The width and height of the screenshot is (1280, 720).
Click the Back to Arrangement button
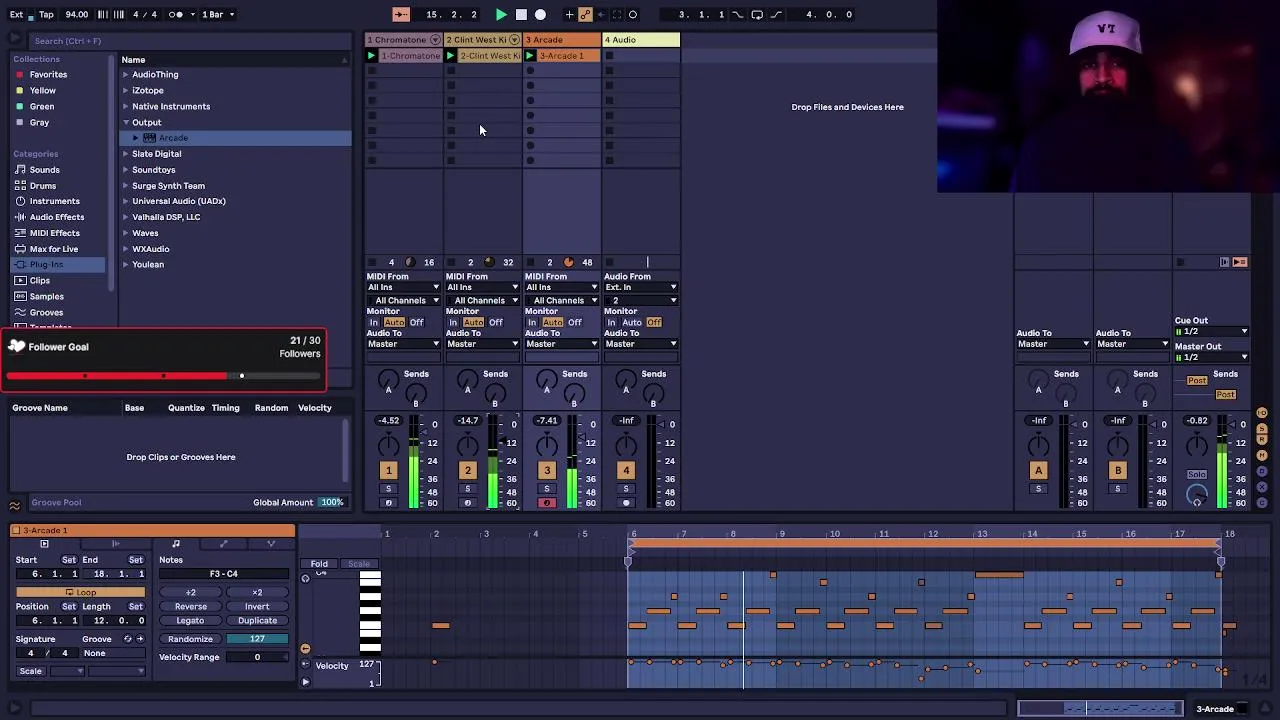[x=1240, y=262]
